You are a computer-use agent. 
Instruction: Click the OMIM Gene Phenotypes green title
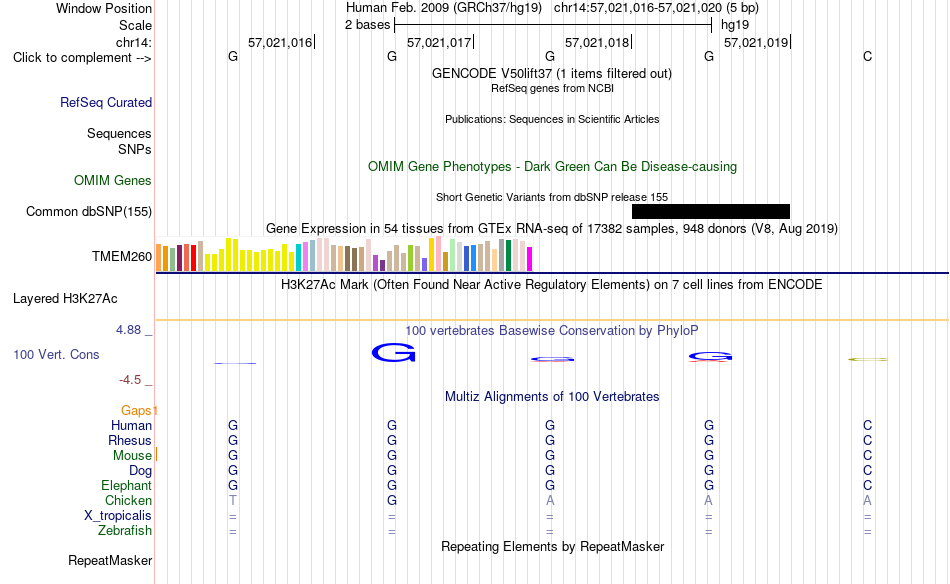click(x=553, y=167)
